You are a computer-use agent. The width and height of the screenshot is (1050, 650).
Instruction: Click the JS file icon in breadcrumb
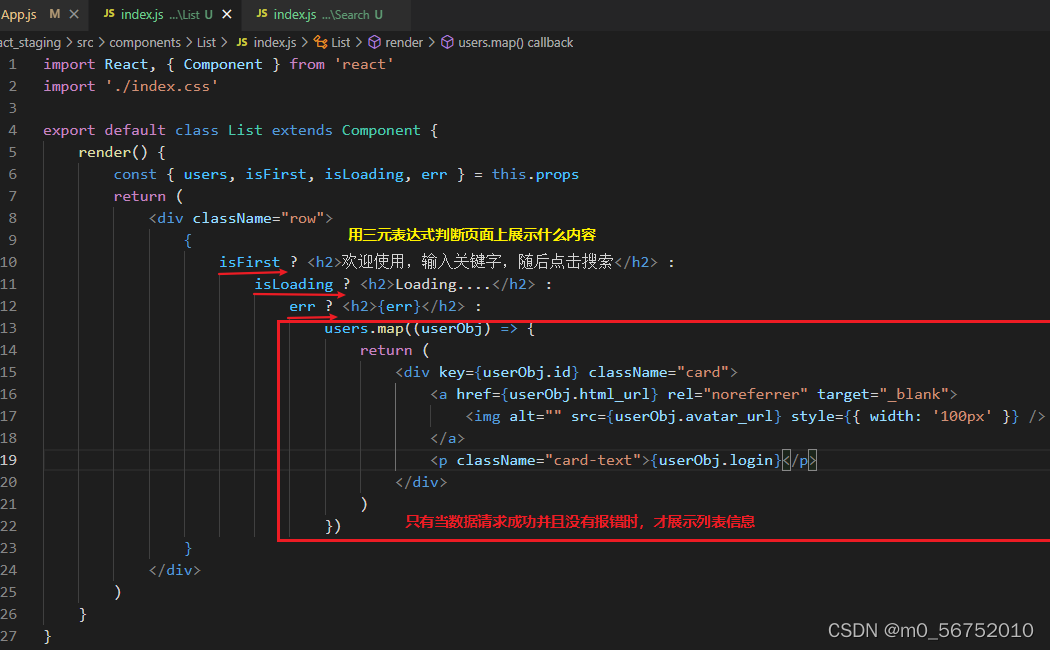point(242,42)
